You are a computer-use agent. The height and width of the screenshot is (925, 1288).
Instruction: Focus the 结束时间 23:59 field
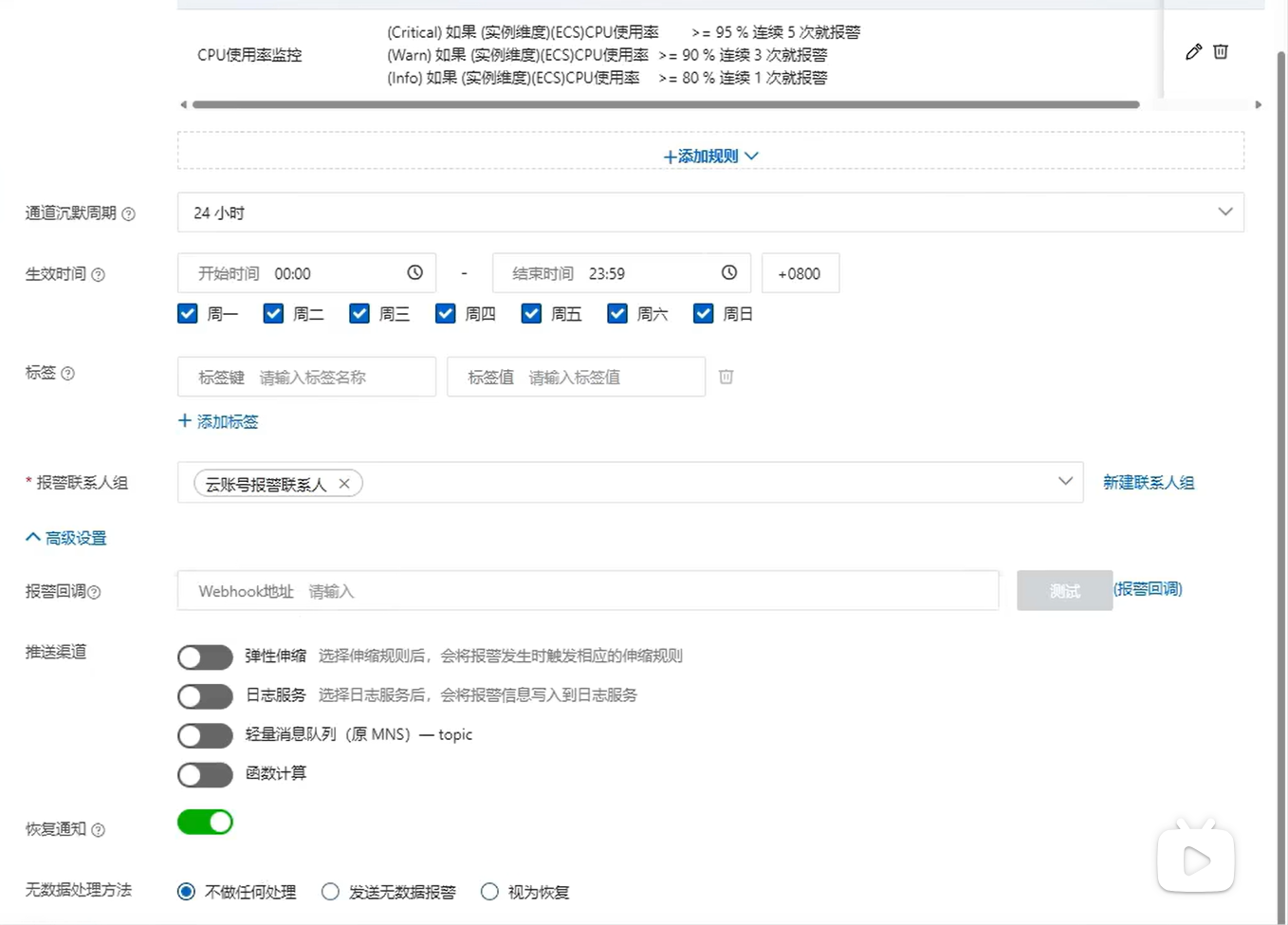[x=621, y=273]
